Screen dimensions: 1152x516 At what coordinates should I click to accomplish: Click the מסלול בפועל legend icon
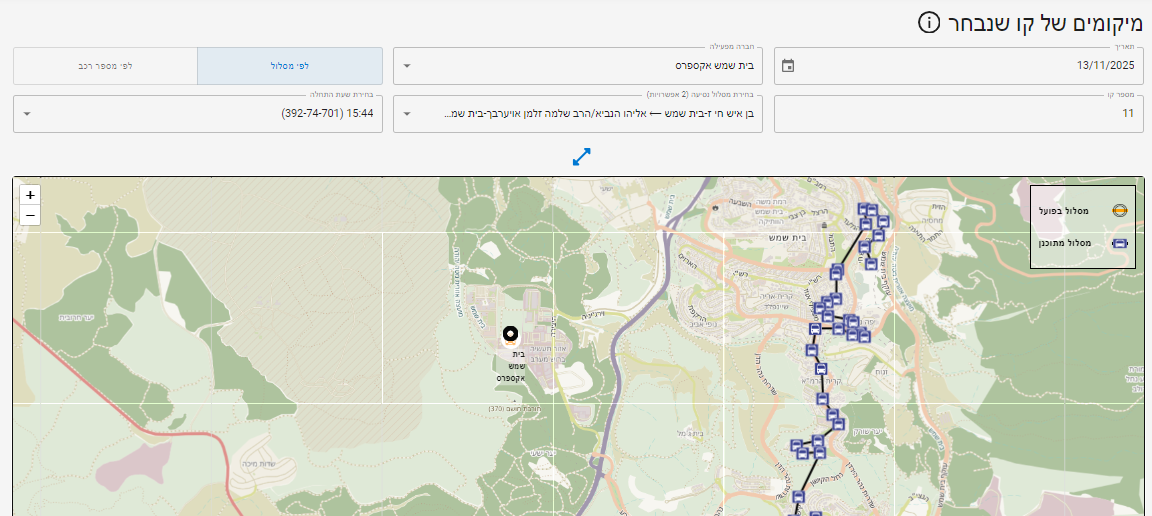[x=1120, y=211]
